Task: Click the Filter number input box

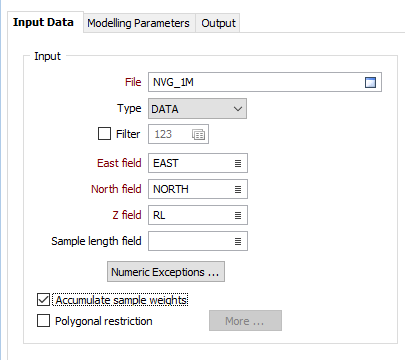Action: click(178, 134)
